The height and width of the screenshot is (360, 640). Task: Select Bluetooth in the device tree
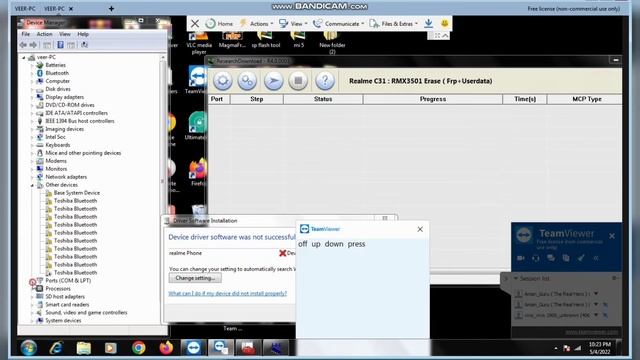pos(57,73)
